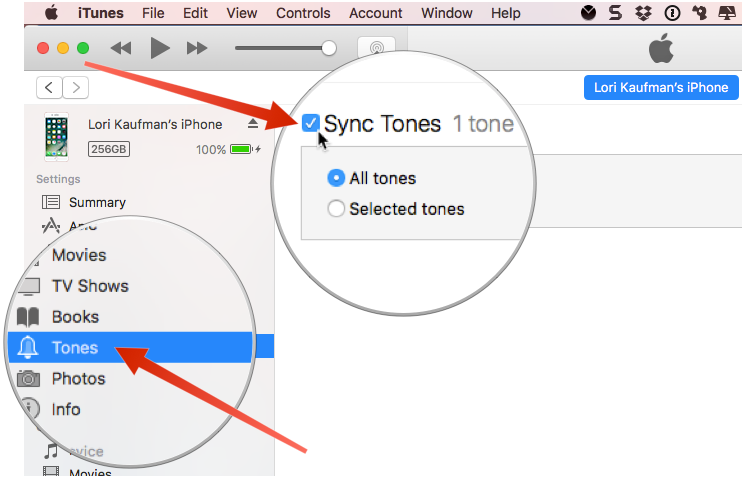Choose the Selected tones radio option
Image resolution: width=744 pixels, height=478 pixels.
tap(336, 209)
